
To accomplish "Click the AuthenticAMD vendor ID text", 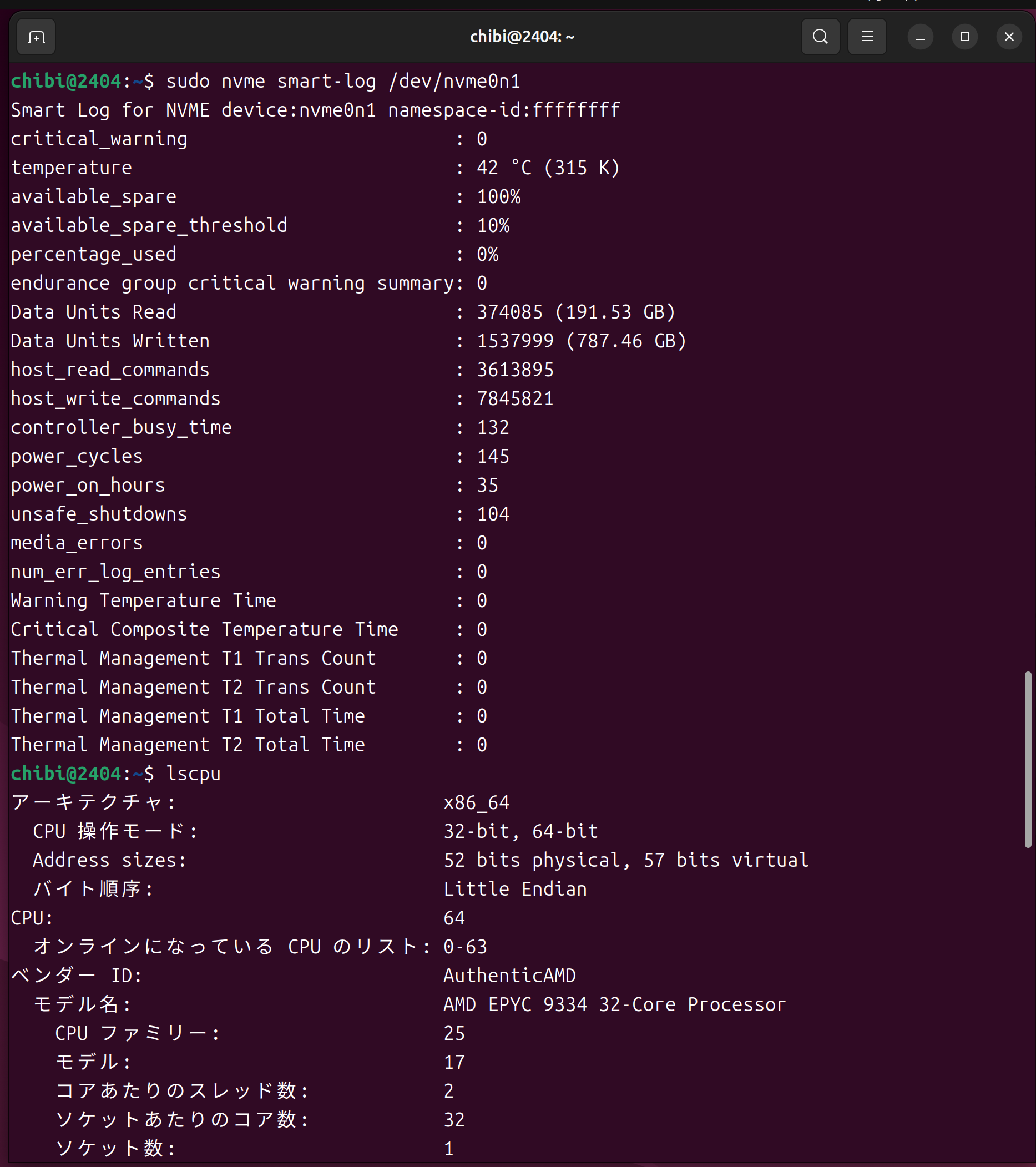I will tap(510, 976).
